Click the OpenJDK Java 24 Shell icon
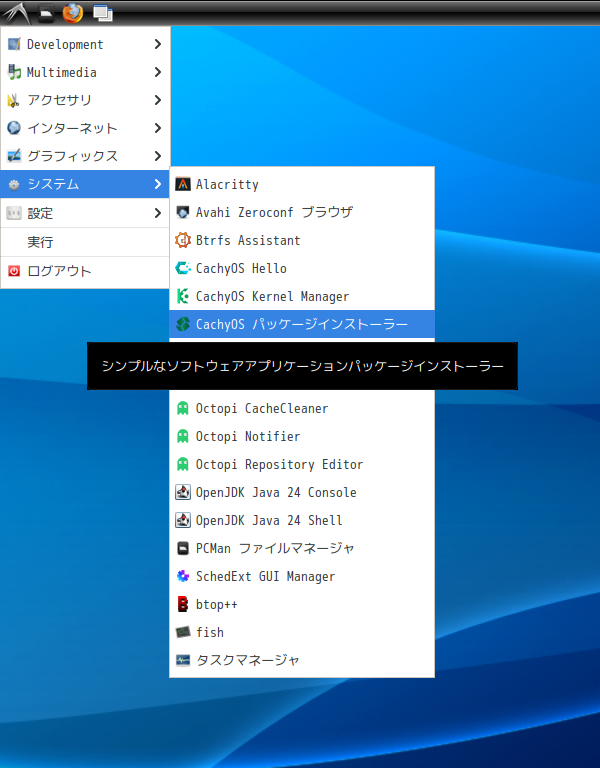Viewport: 600px width, 768px height. pos(183,520)
